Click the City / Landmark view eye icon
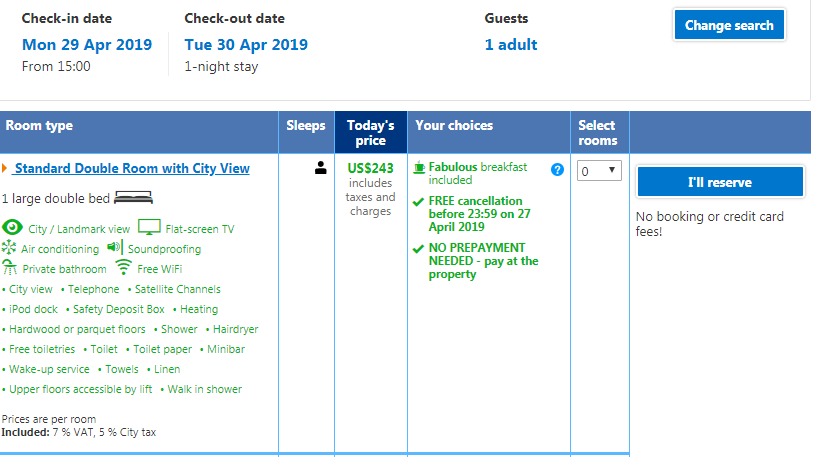This screenshot has width=826, height=457. (13, 228)
